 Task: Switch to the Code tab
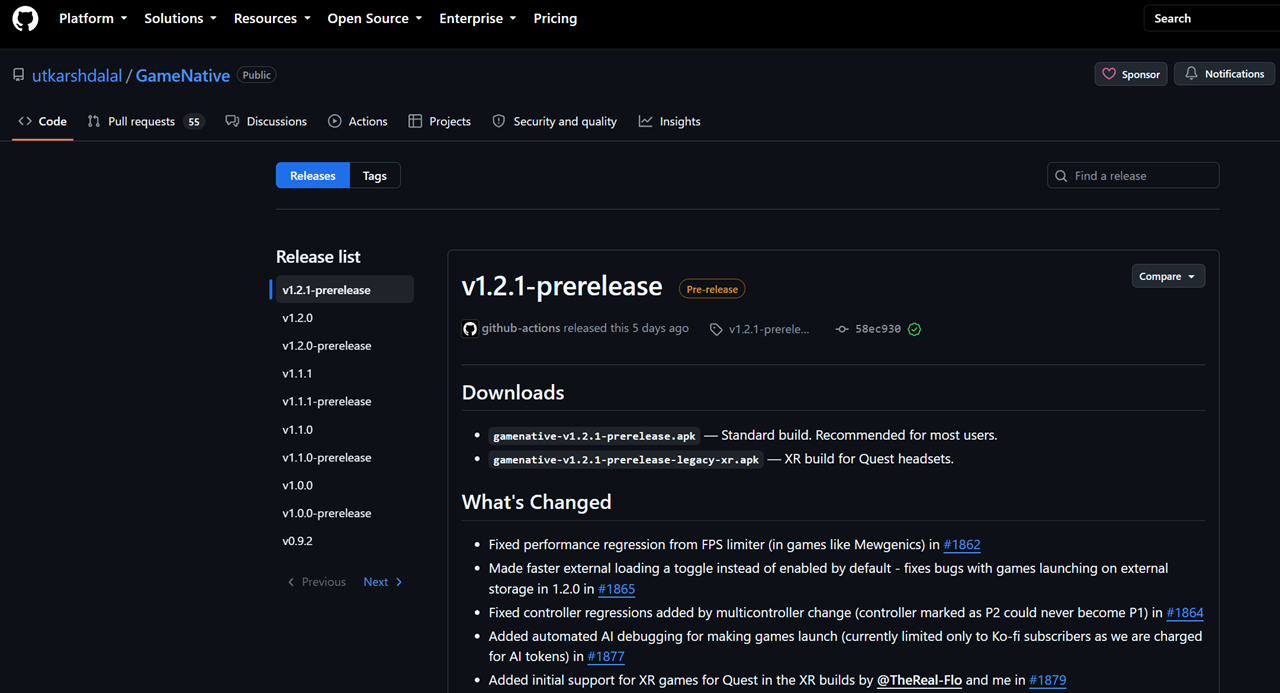pyautogui.click(x=43, y=121)
